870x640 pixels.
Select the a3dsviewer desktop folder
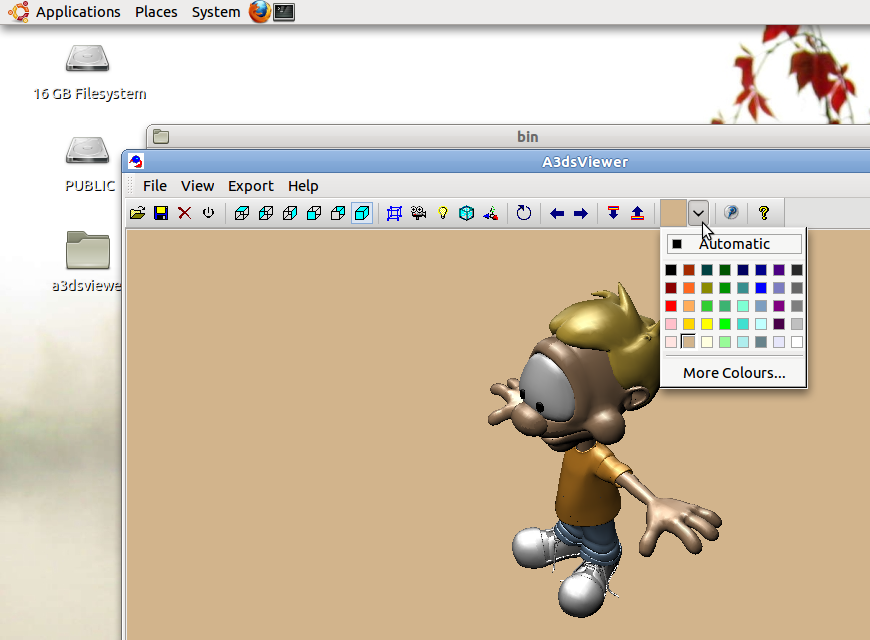click(x=88, y=261)
